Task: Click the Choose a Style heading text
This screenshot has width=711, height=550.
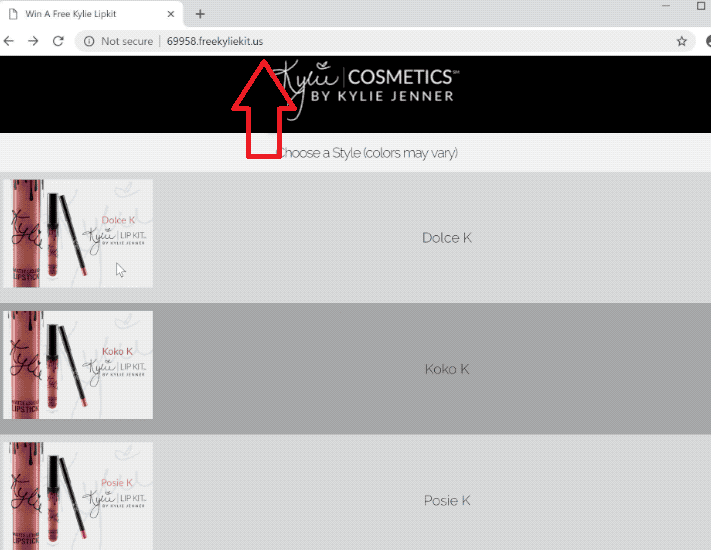Action: click(x=367, y=153)
